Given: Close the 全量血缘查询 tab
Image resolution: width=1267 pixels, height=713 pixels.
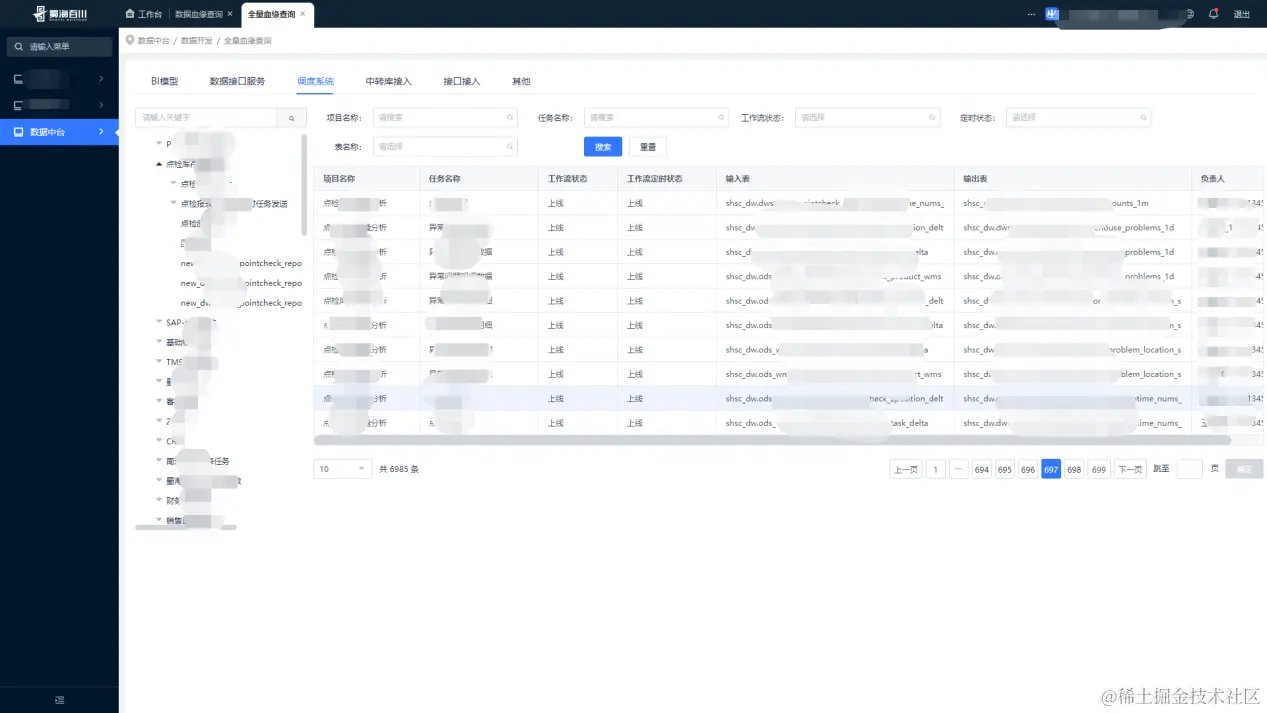Looking at the screenshot, I should [x=303, y=14].
